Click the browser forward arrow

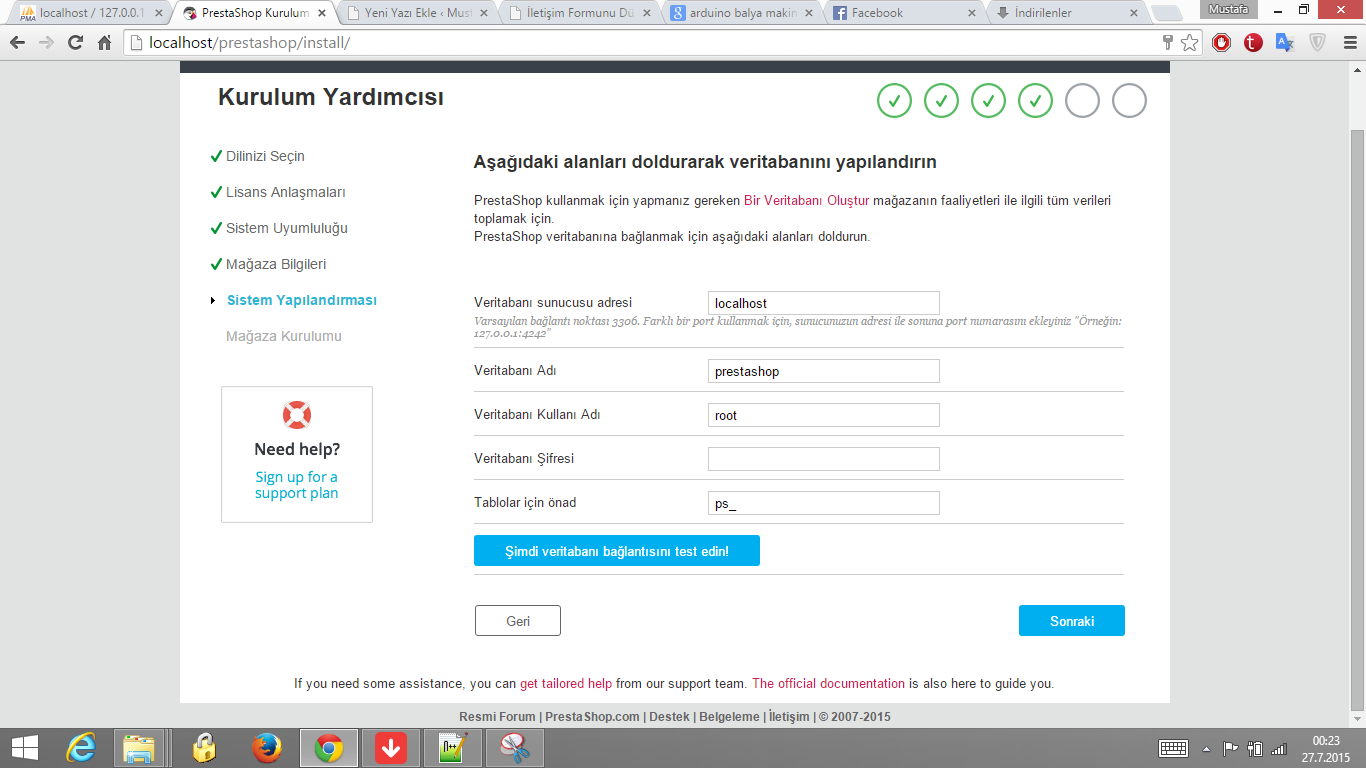click(46, 43)
